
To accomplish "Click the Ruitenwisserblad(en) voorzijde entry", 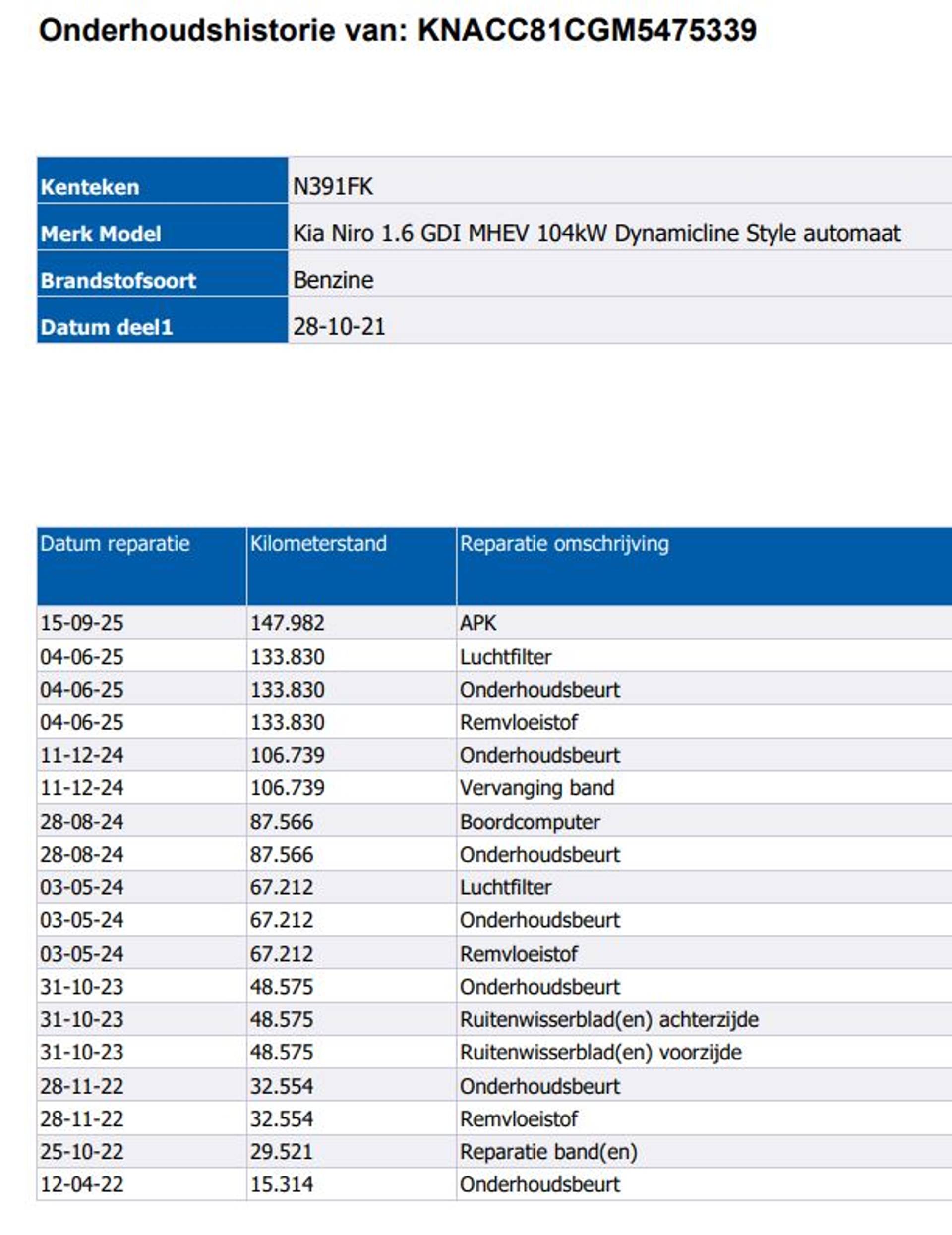I will click(x=600, y=1053).
